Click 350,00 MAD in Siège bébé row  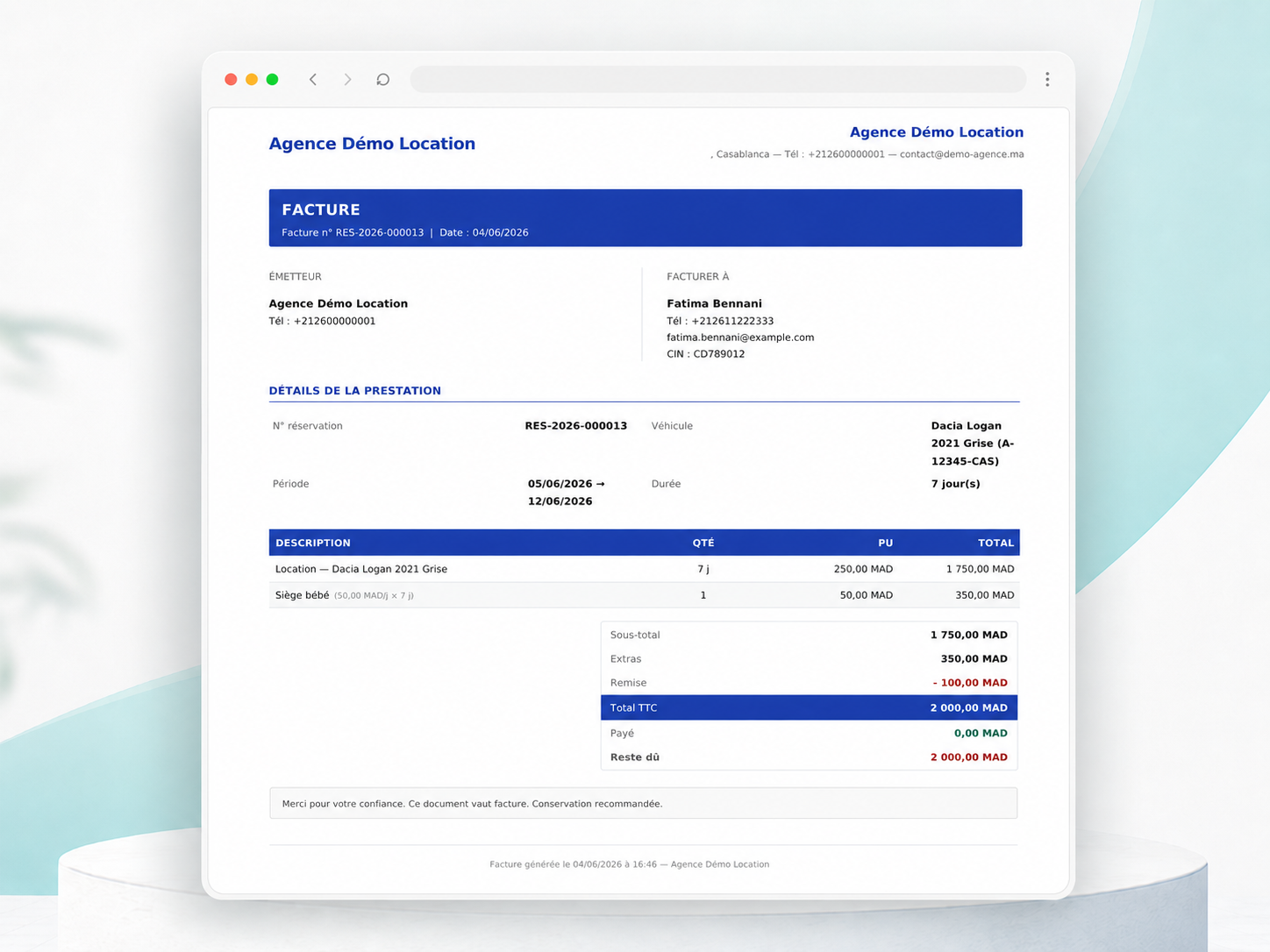(985, 595)
